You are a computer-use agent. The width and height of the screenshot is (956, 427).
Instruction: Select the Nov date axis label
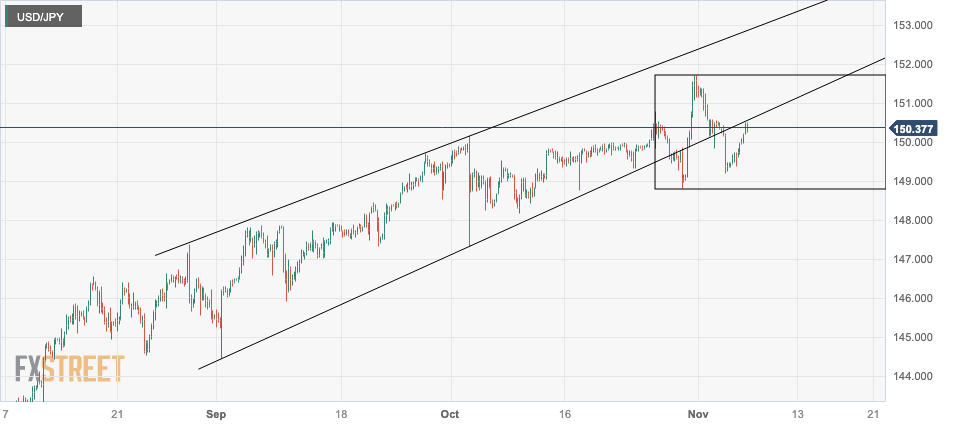point(697,414)
